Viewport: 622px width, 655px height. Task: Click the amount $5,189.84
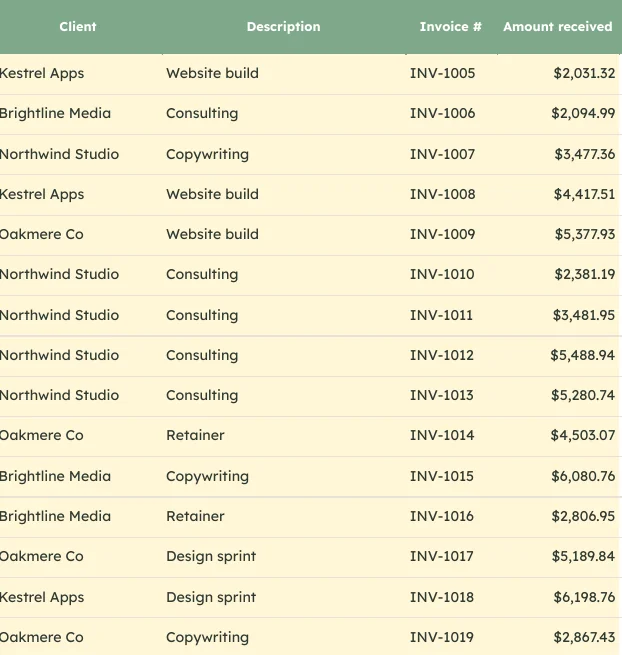click(583, 556)
